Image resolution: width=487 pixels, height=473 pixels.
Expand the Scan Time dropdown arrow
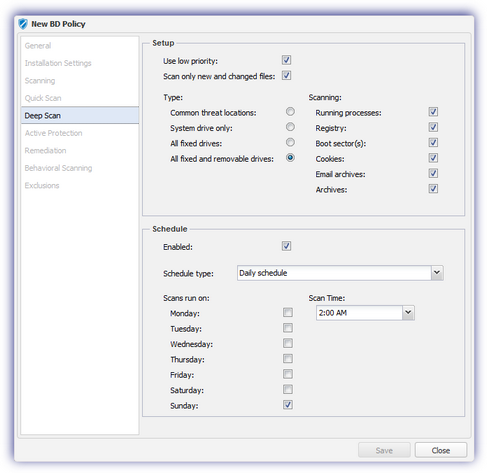408,313
